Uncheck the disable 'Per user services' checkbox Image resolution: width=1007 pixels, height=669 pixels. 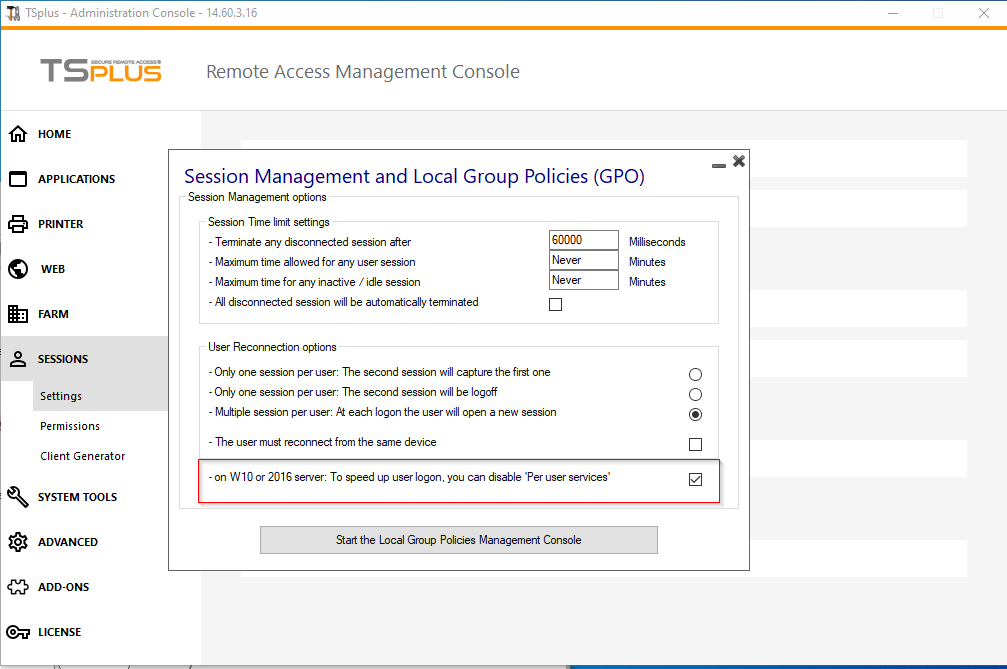pyautogui.click(x=695, y=479)
